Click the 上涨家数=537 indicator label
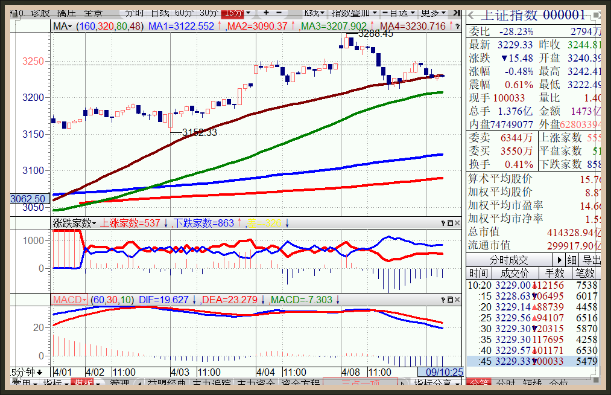This screenshot has width=611, height=395. click(130, 223)
